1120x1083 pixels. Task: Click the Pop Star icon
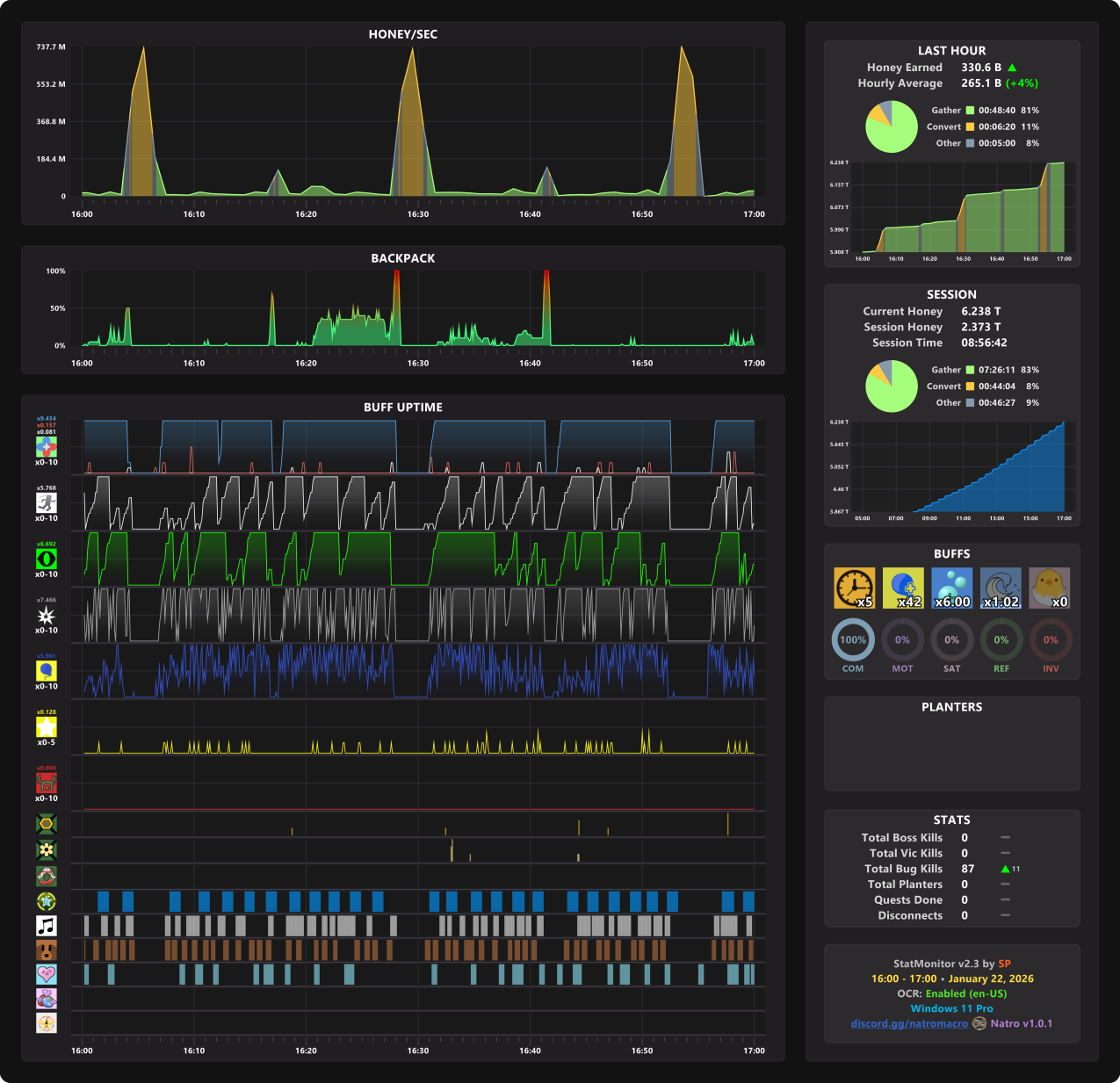click(47, 901)
